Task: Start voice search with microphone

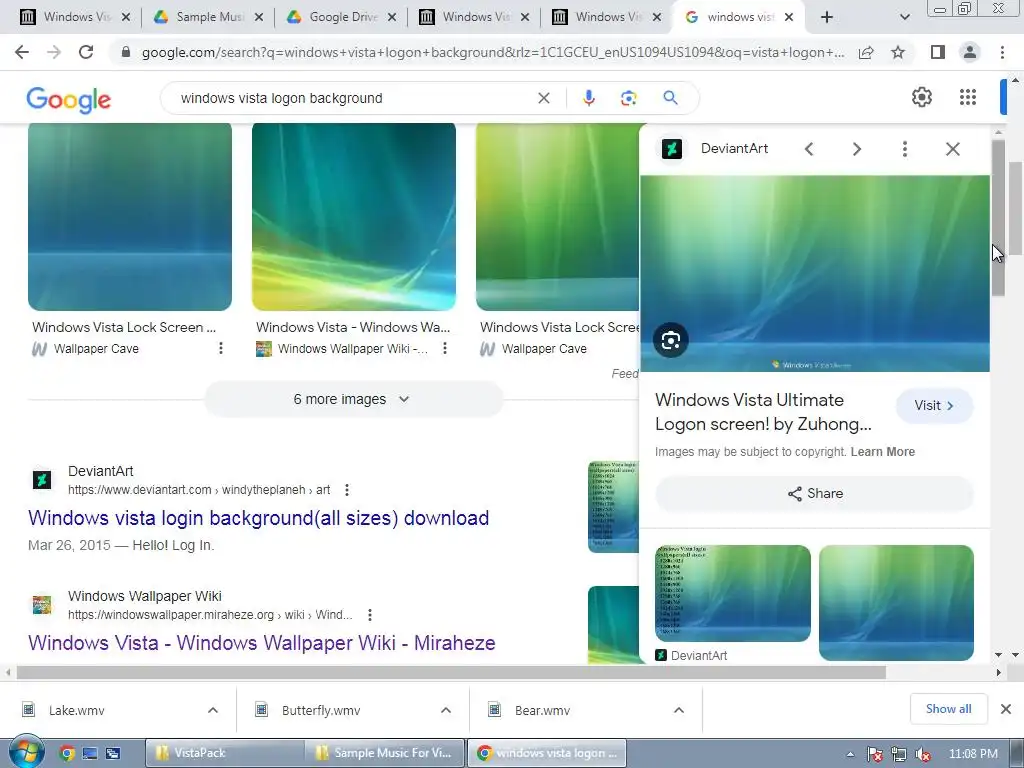Action: pos(588,98)
